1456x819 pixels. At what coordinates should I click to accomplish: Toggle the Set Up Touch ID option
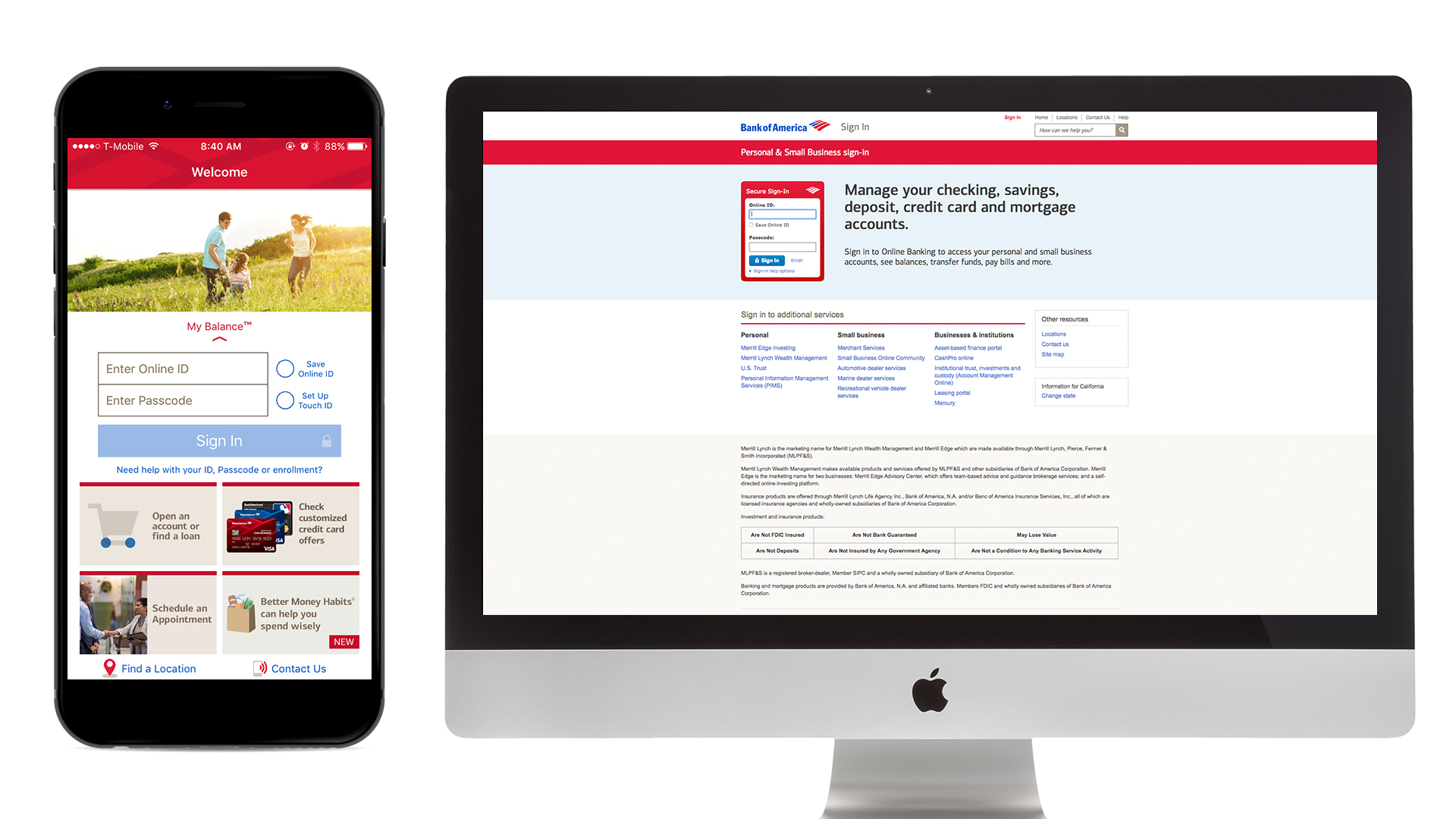tap(284, 400)
